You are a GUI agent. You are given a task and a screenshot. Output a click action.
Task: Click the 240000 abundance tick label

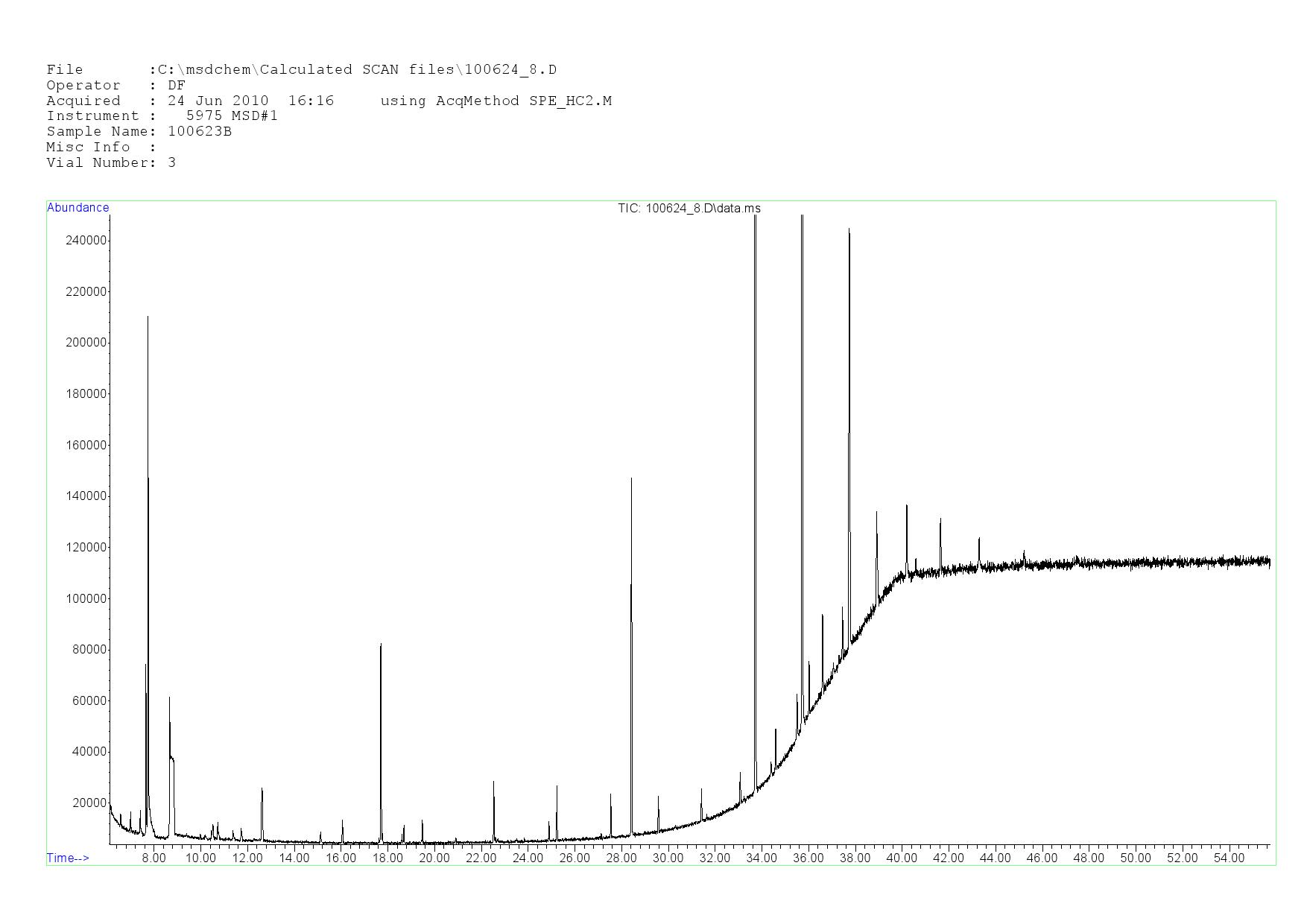(x=86, y=240)
